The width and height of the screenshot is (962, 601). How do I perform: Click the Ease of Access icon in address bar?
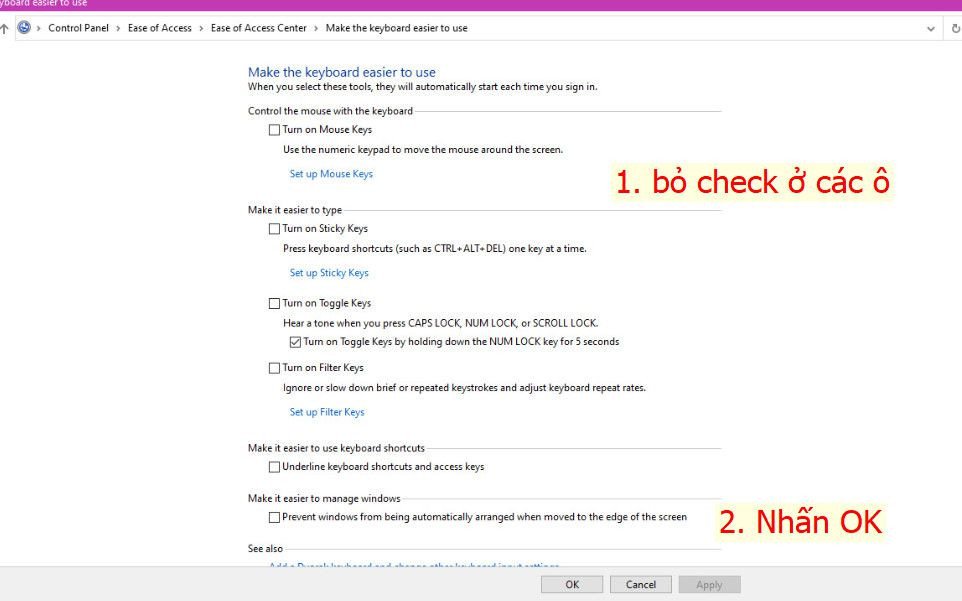[x=24, y=28]
